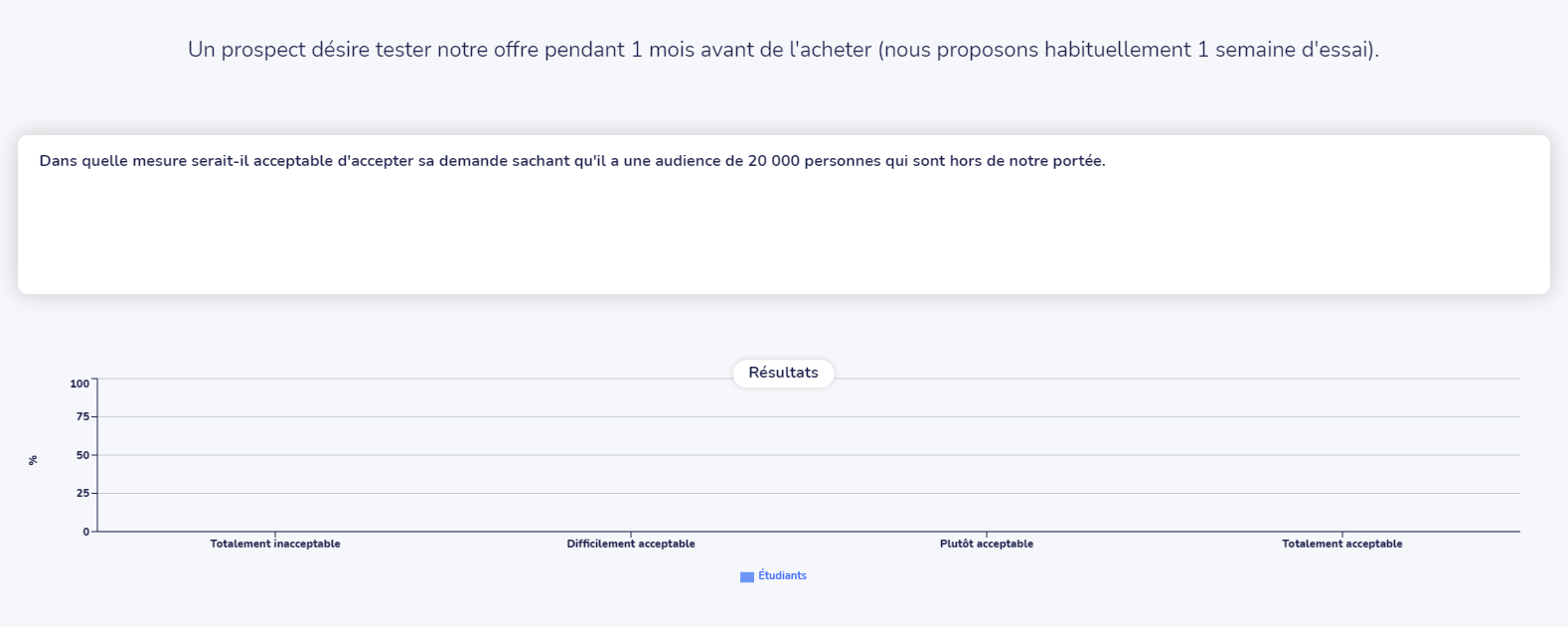Toggle the Étudiants series legend label
This screenshot has height=627, width=1568.
tap(782, 576)
